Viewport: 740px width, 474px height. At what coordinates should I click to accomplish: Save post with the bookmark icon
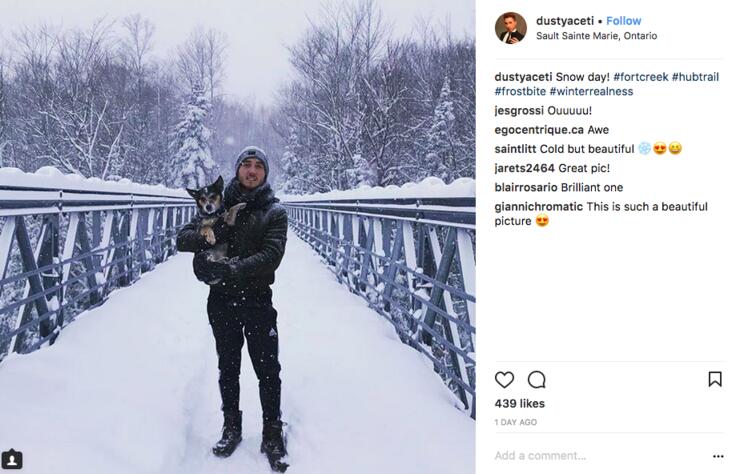click(x=715, y=379)
